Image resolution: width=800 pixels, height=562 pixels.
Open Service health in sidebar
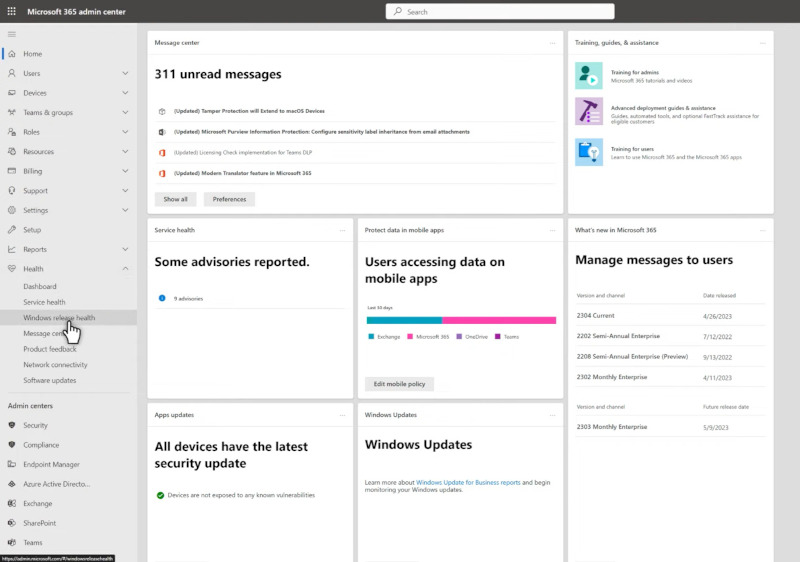44,302
